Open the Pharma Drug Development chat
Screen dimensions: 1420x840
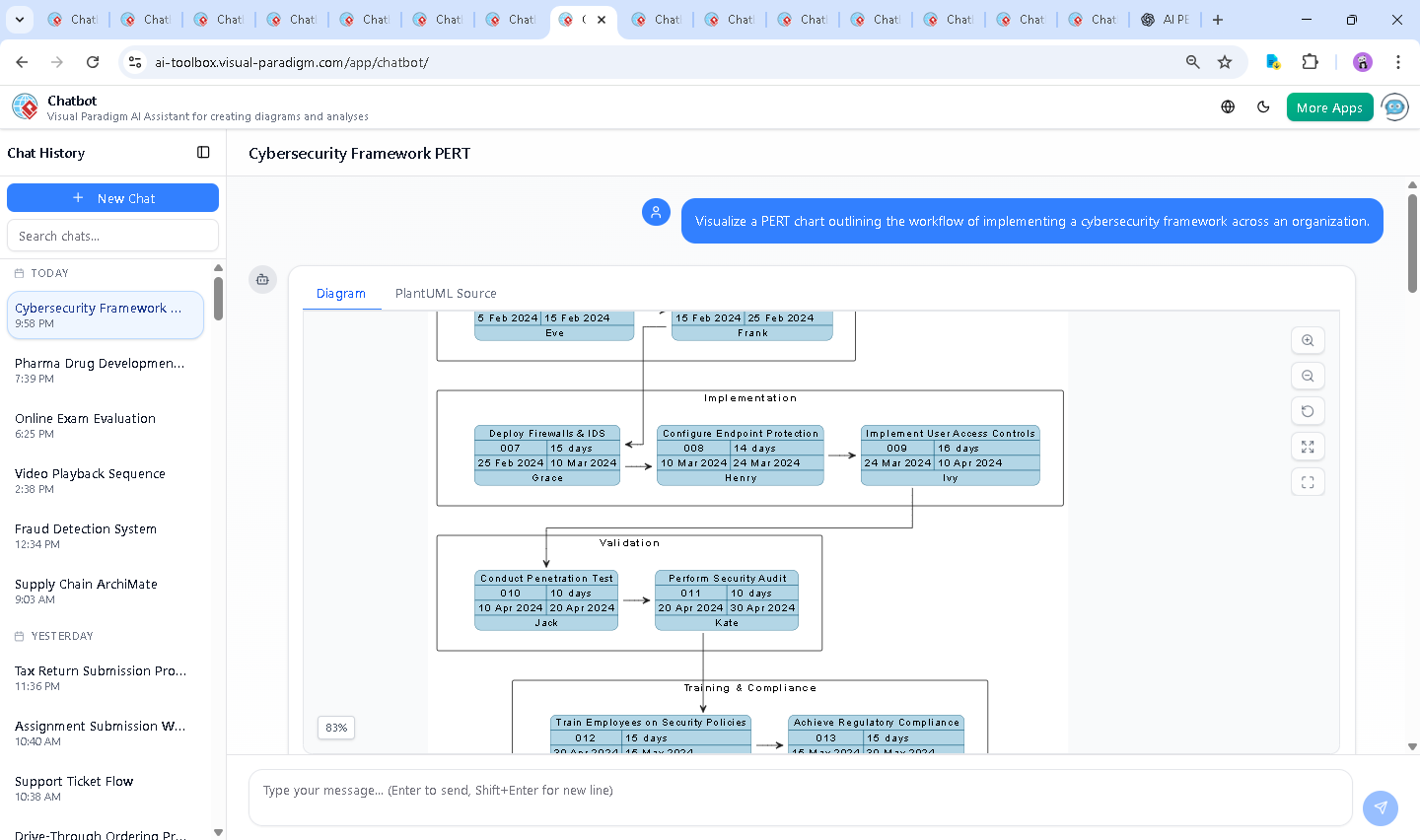(x=99, y=370)
